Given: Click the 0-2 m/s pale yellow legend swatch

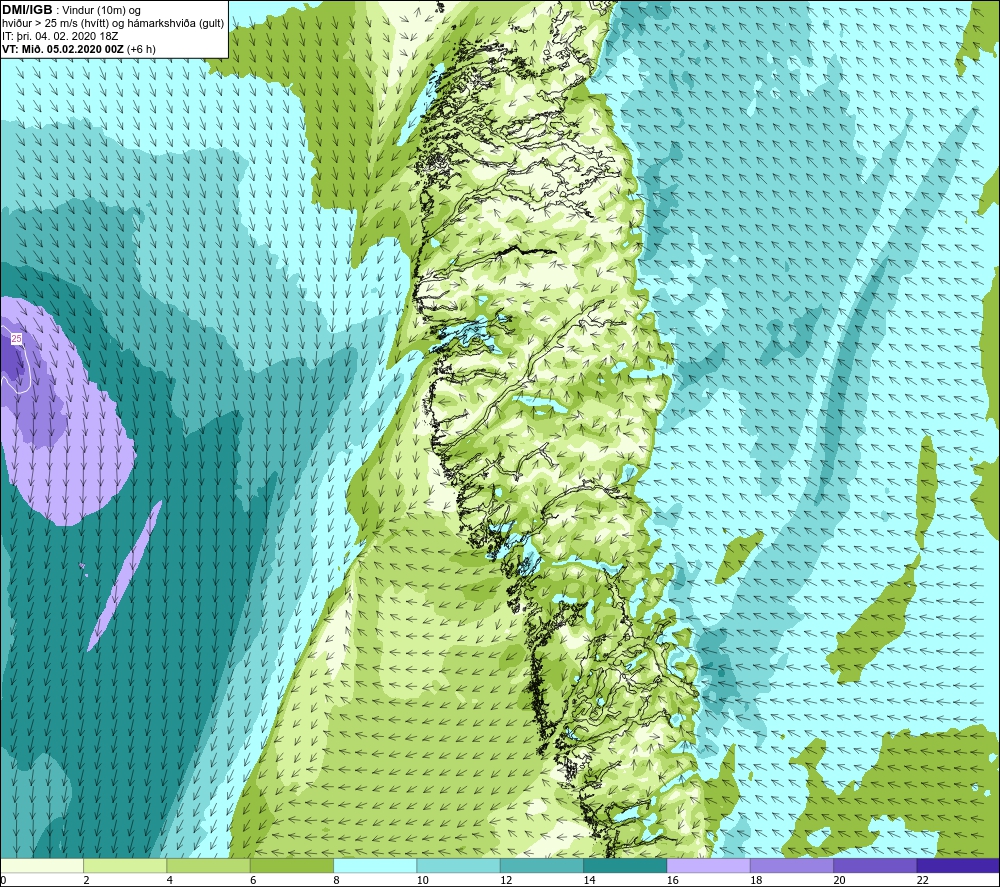Looking at the screenshot, I should pos(42,865).
